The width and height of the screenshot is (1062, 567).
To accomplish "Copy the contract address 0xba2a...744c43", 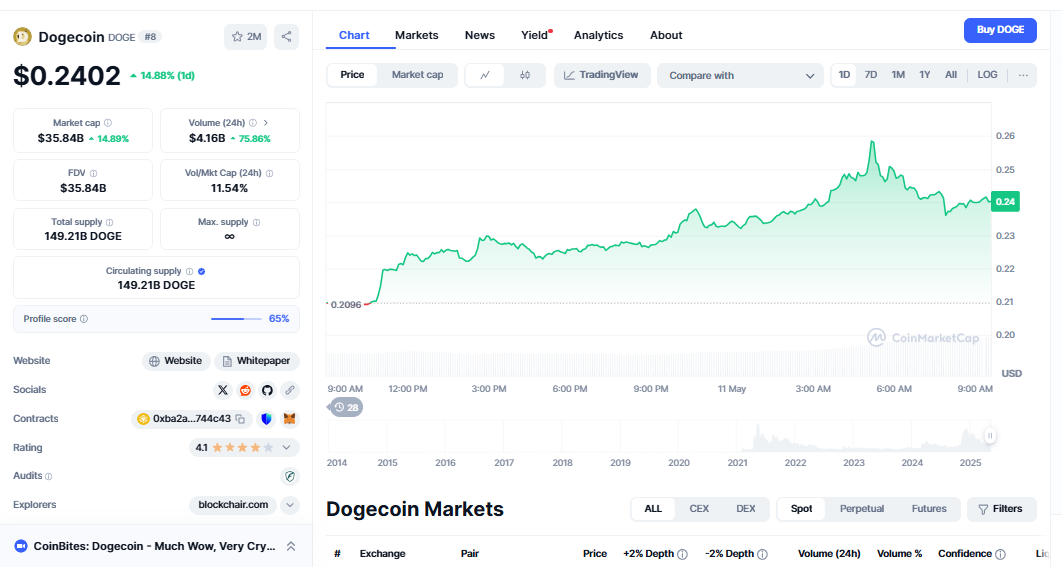I will (240, 419).
